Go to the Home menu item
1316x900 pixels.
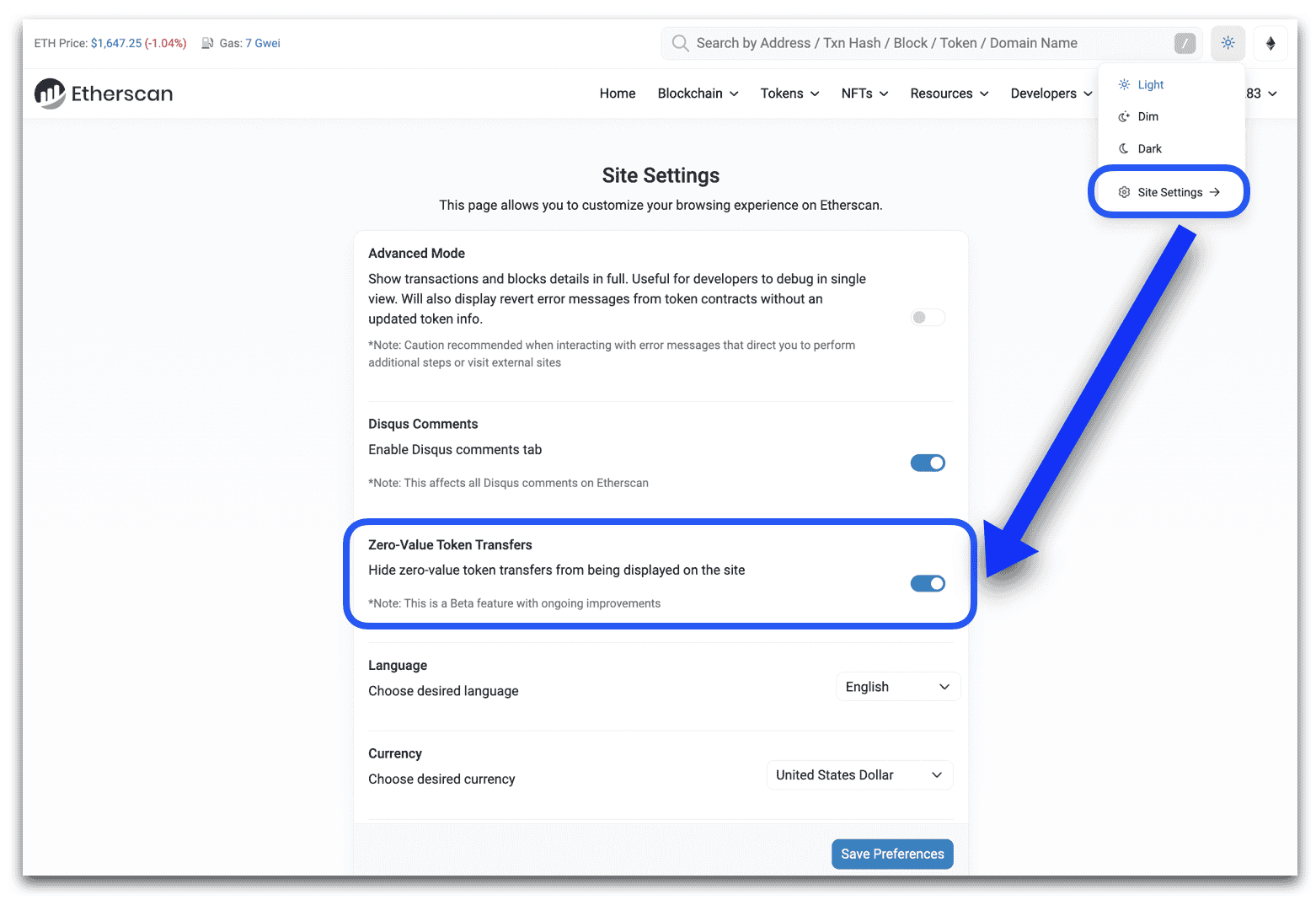(x=618, y=94)
